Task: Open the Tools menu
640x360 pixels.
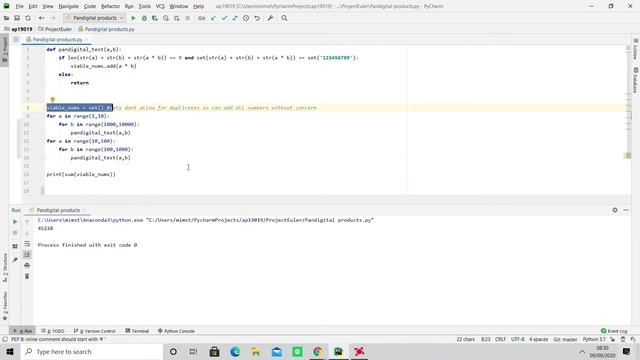Action: [144, 6]
